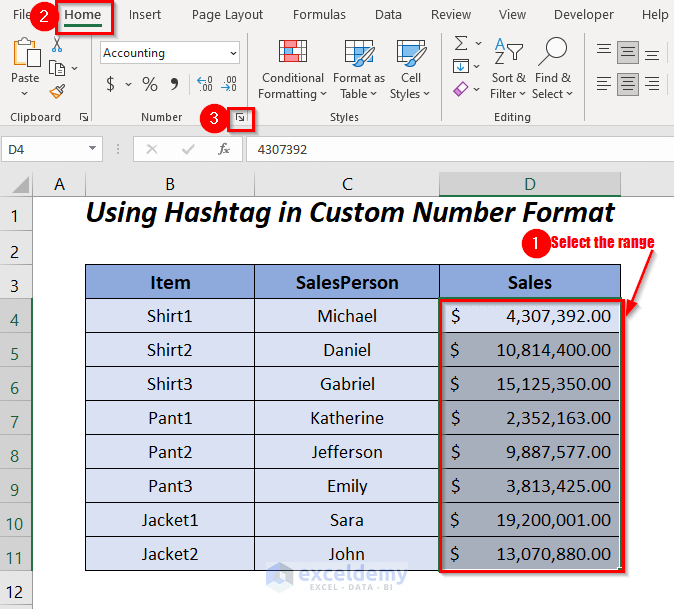Select the Format Painter brush icon

point(57,92)
